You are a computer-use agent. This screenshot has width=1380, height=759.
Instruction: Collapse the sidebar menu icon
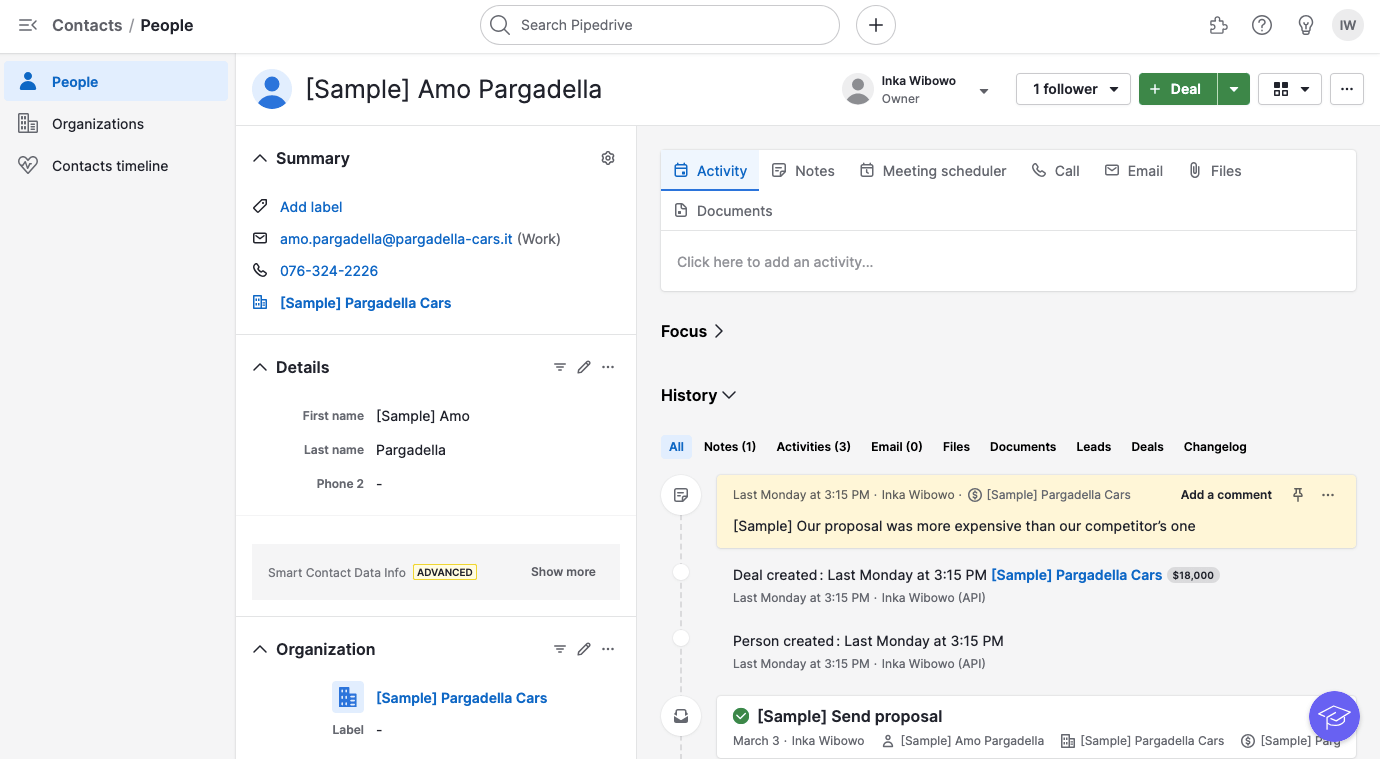[28, 25]
